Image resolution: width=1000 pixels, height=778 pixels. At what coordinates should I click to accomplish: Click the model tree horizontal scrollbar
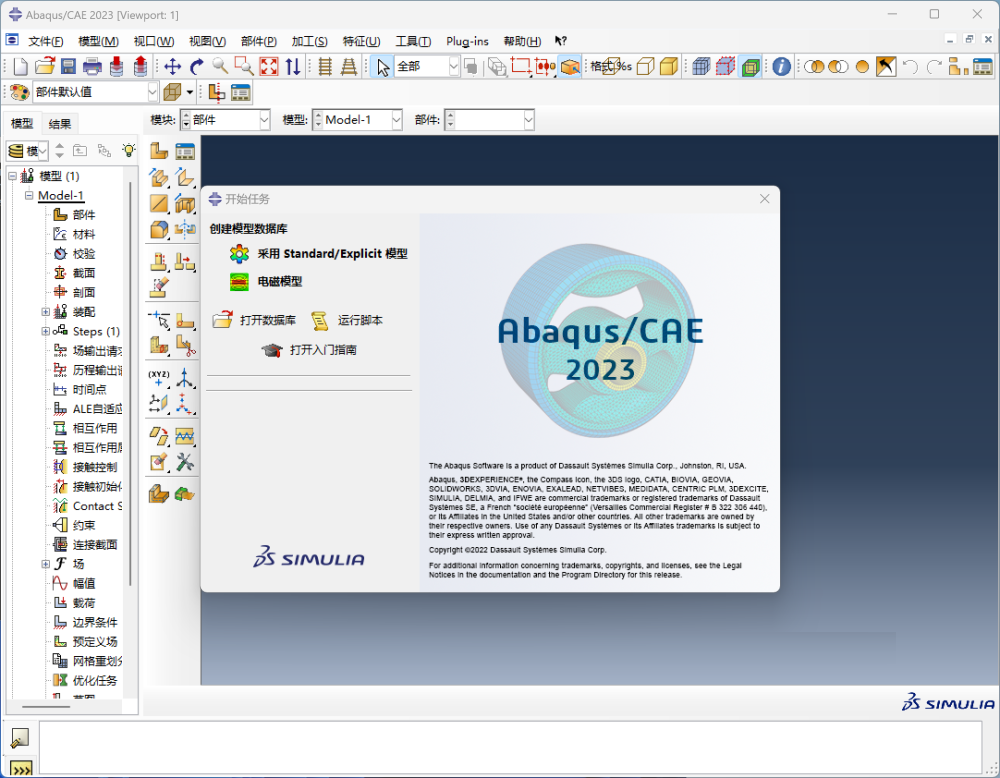[46, 707]
